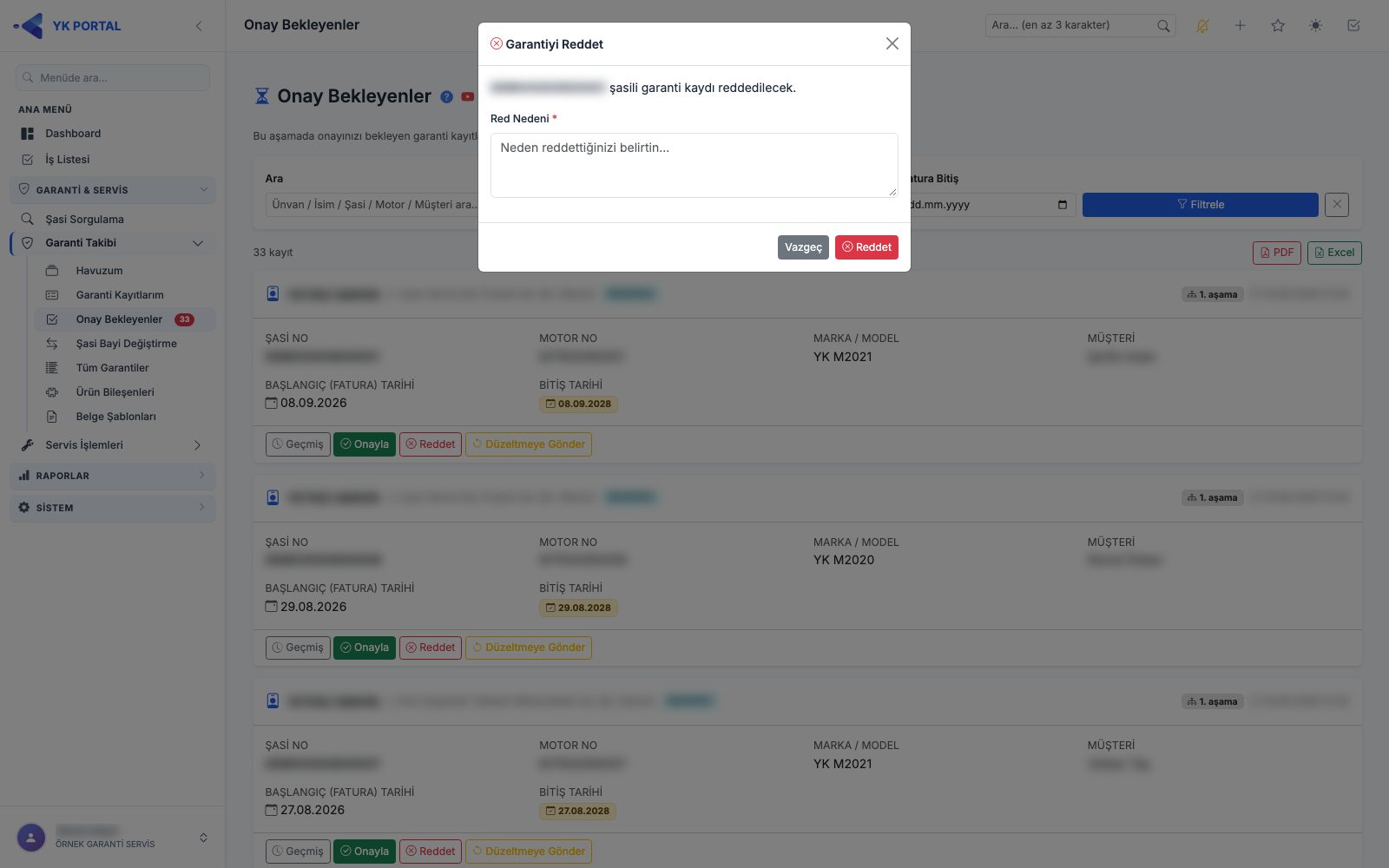
Task: Collapse the Garanti & Servis section
Action: point(113,190)
